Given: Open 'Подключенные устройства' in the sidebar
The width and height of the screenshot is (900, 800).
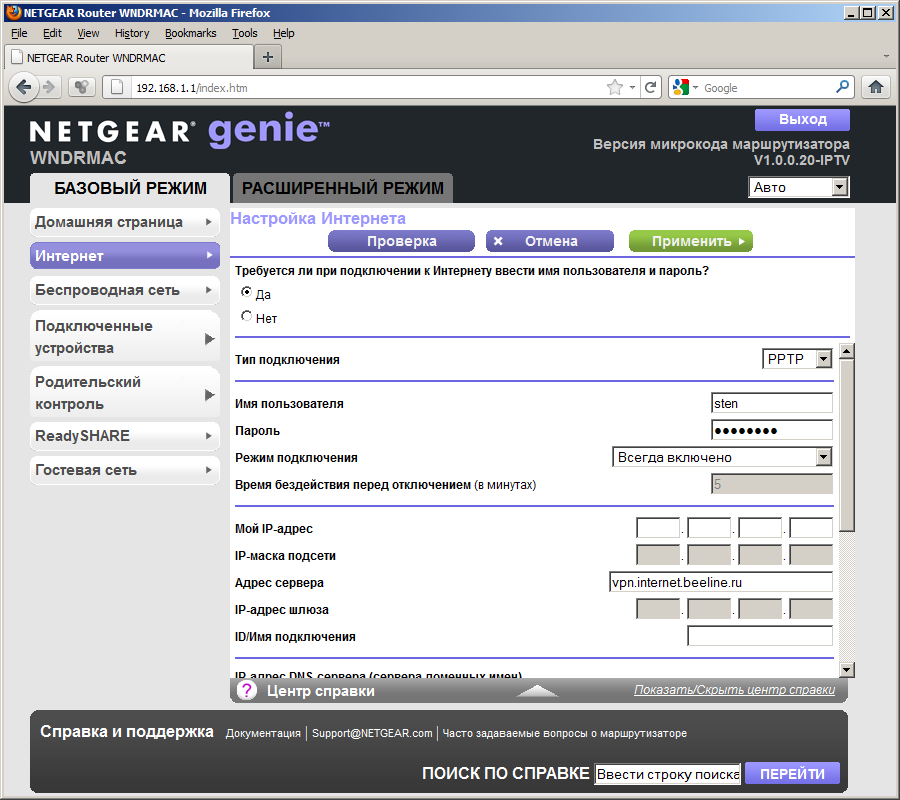Looking at the screenshot, I should [125, 337].
